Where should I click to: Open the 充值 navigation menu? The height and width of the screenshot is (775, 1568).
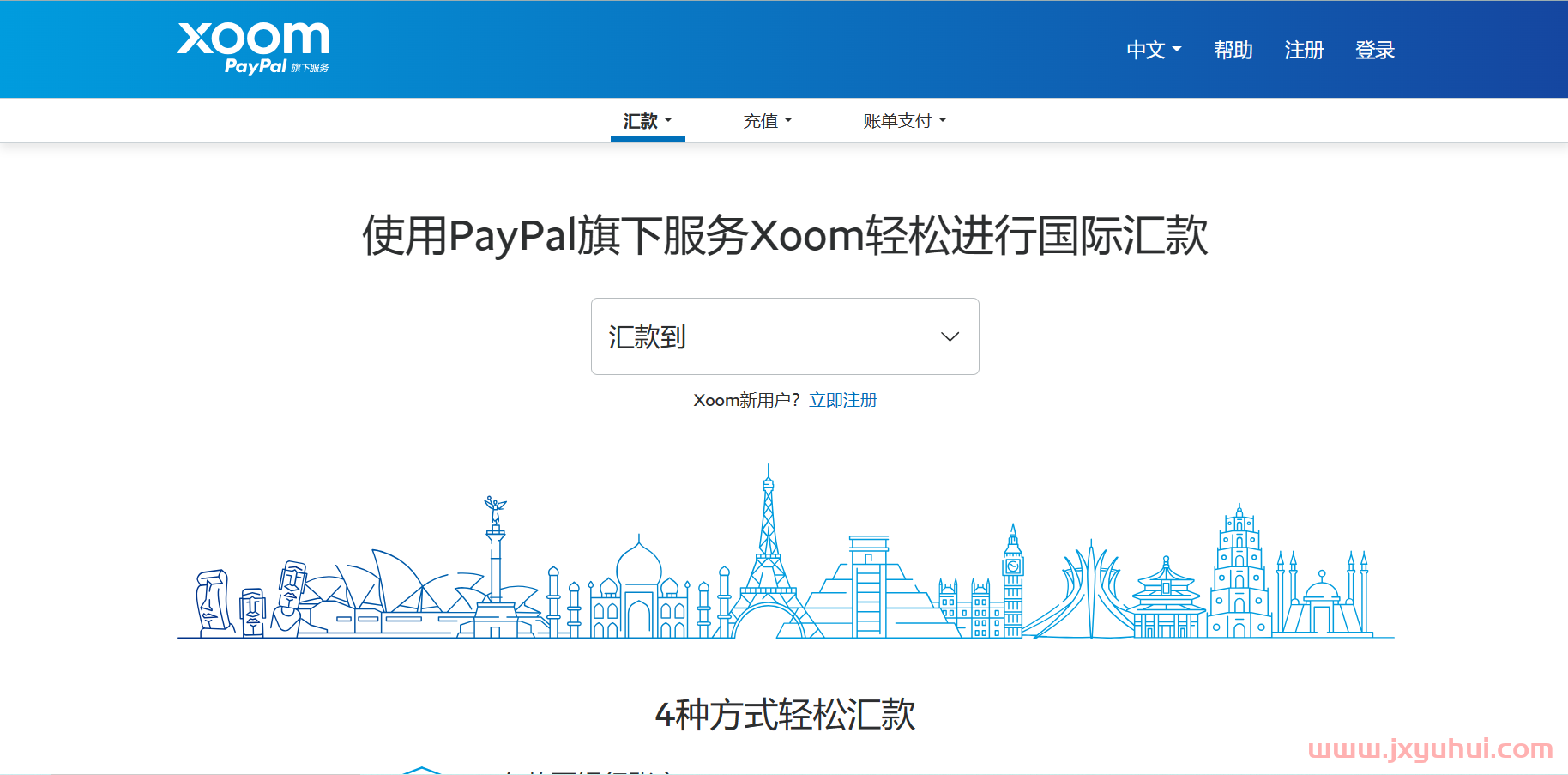tap(768, 121)
